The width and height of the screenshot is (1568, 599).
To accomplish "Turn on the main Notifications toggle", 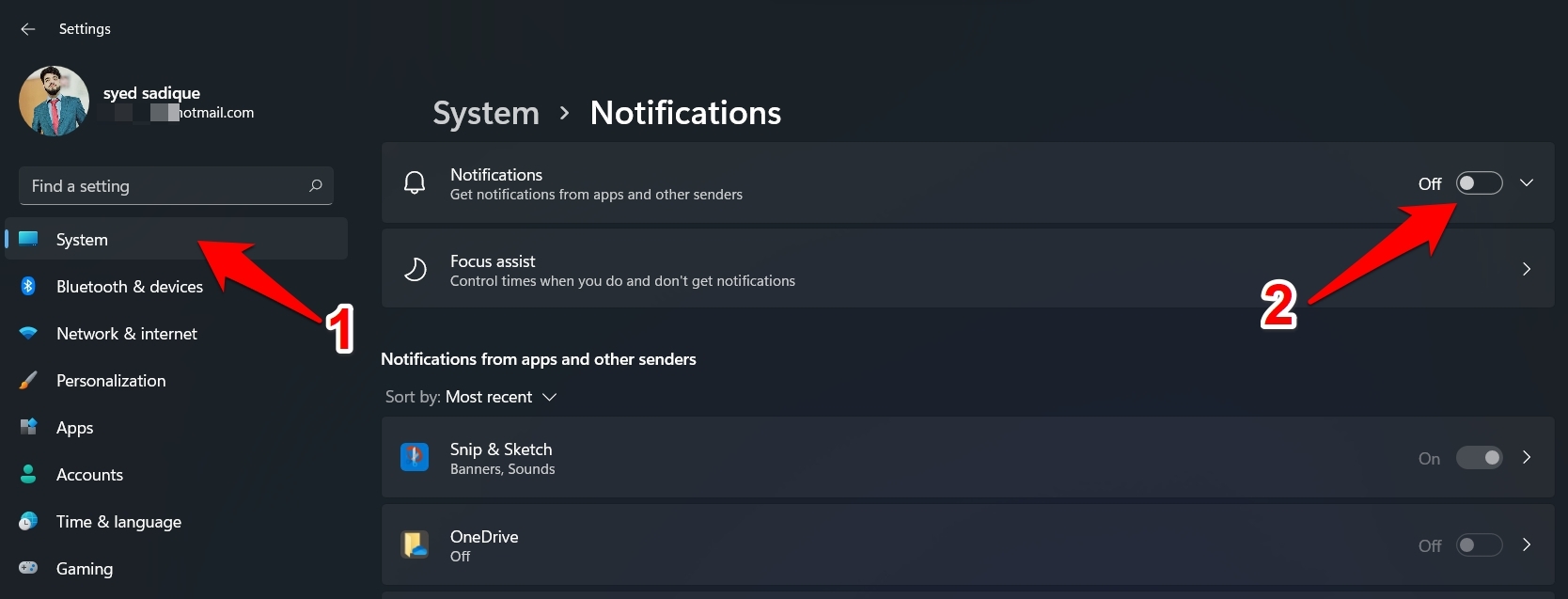I will [x=1479, y=183].
